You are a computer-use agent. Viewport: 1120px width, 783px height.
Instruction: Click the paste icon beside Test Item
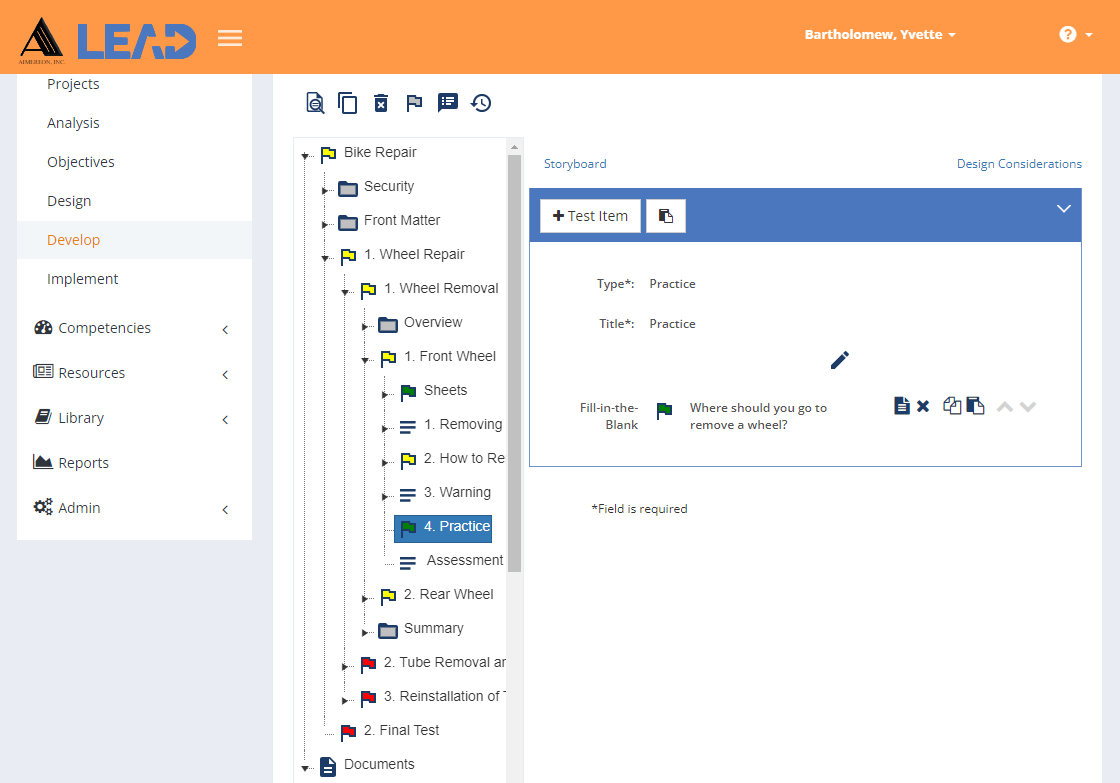[x=666, y=216]
